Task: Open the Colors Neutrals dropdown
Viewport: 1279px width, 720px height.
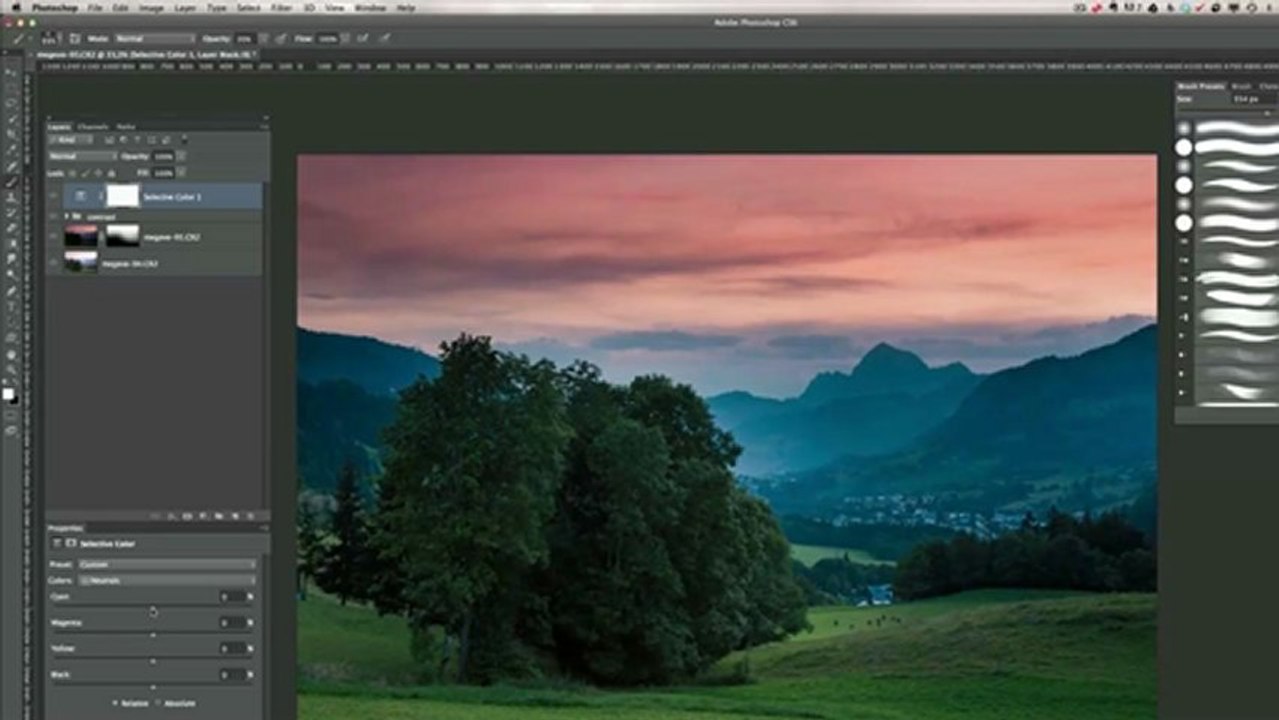Action: [x=167, y=580]
